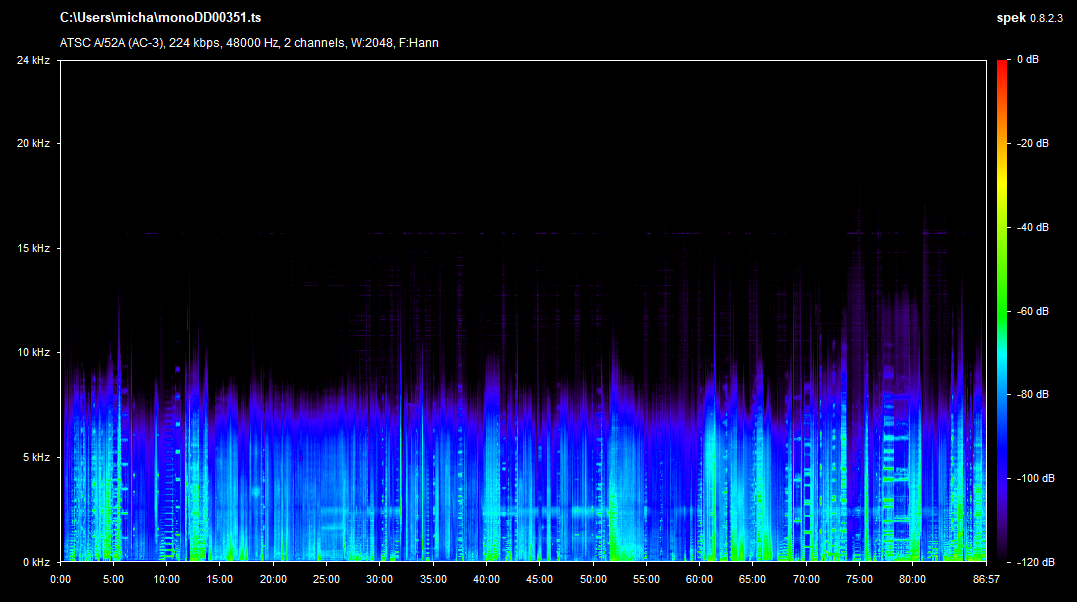Click the AC-3 codec info line
Screen dimensions: 1077x602
pos(249,43)
